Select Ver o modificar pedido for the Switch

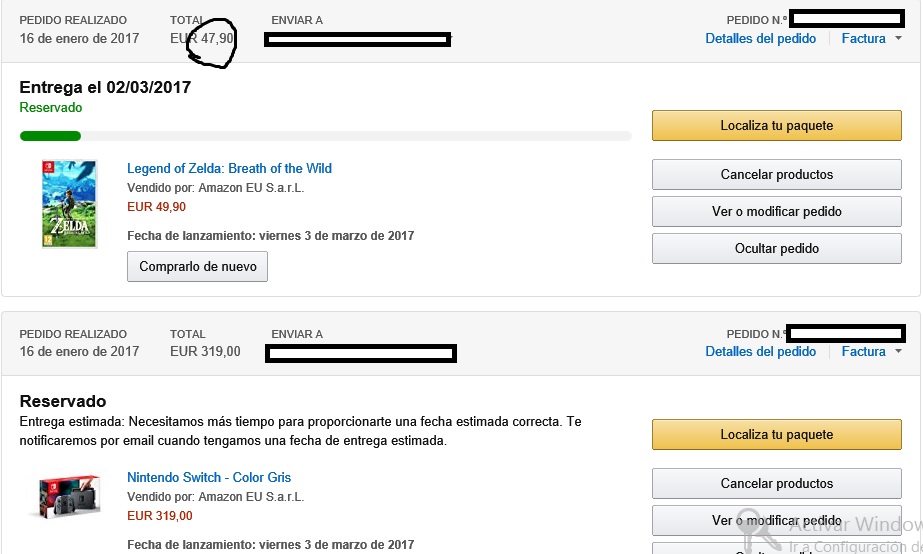click(x=776, y=521)
